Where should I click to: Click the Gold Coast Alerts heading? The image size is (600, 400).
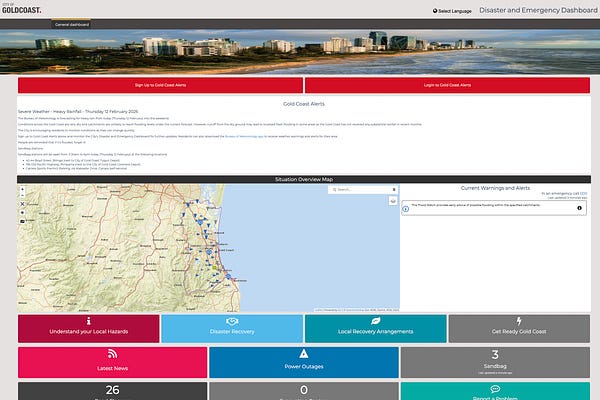(x=304, y=104)
